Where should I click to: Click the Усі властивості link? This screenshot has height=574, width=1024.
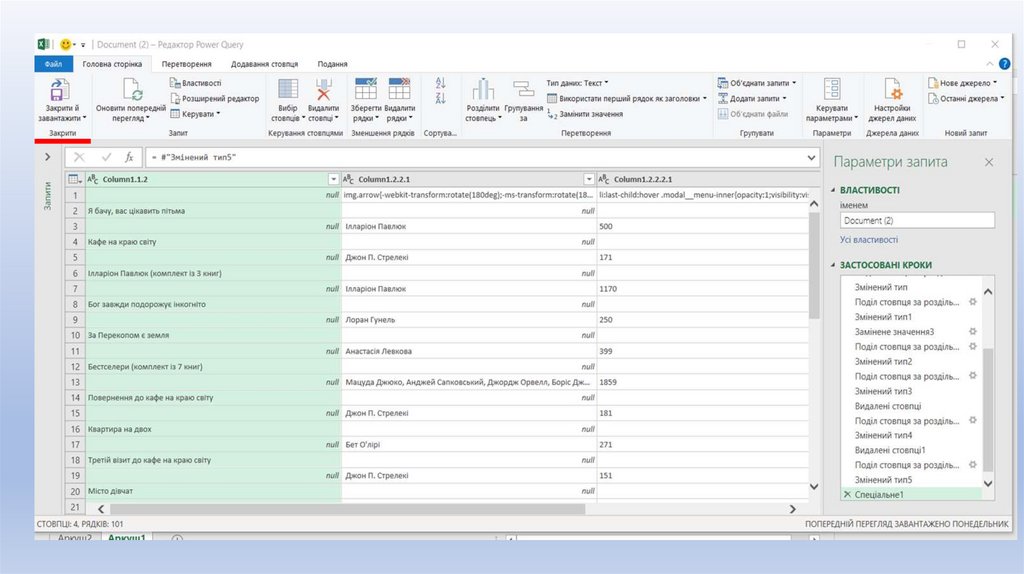(868, 240)
